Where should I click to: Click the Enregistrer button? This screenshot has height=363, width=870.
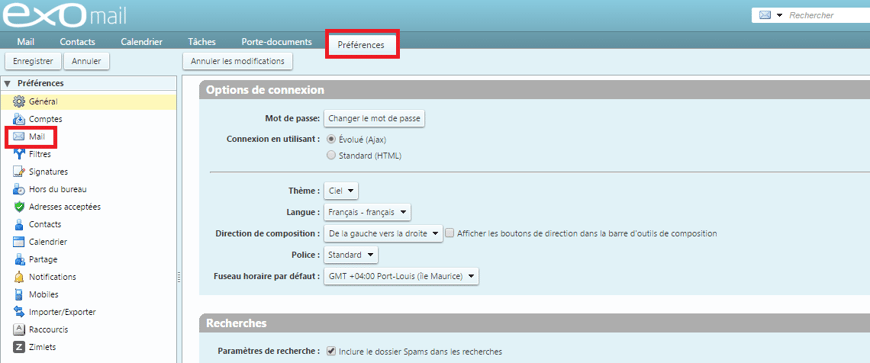33,61
